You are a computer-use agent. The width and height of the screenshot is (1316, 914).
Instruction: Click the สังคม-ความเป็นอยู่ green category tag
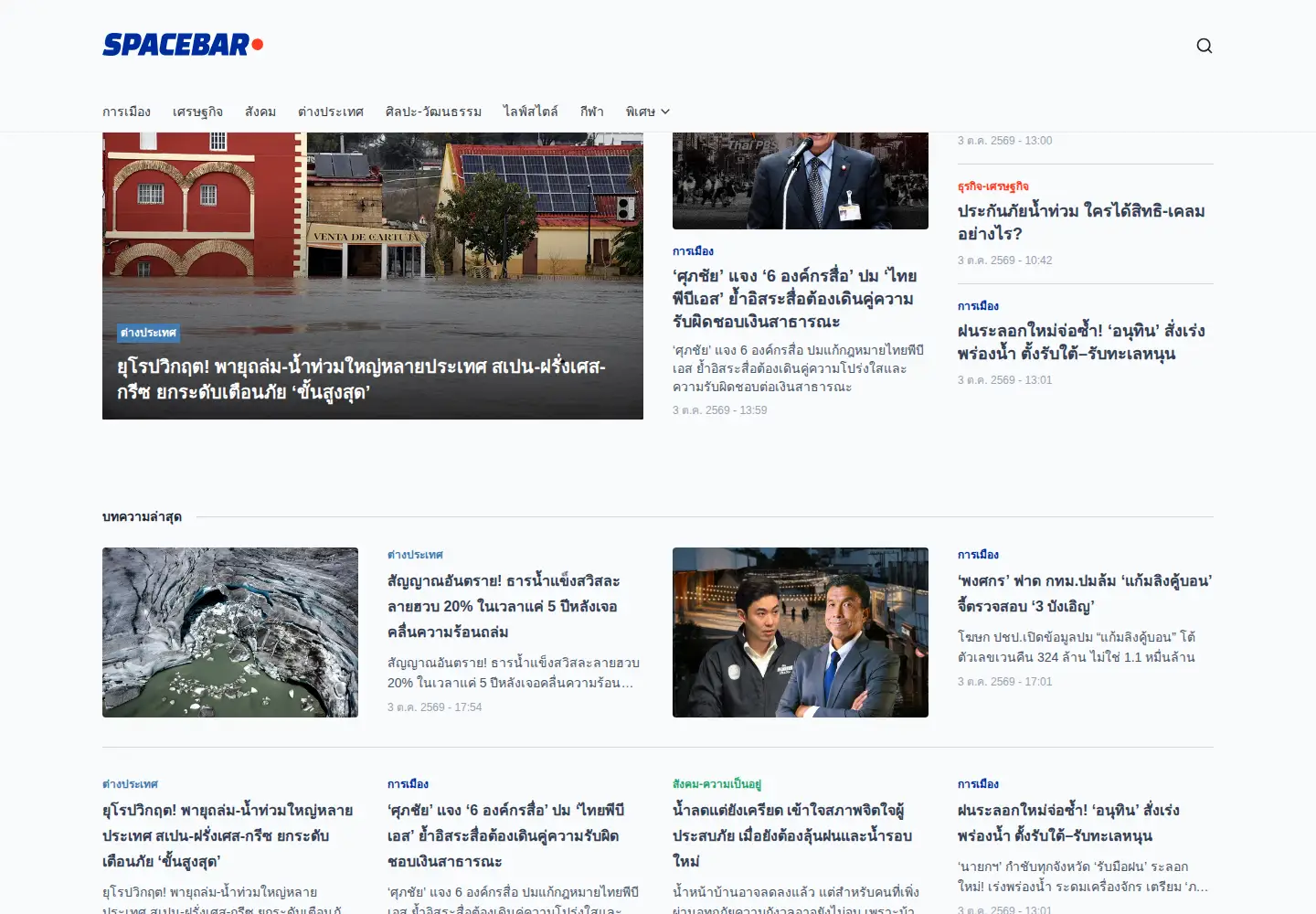716,784
